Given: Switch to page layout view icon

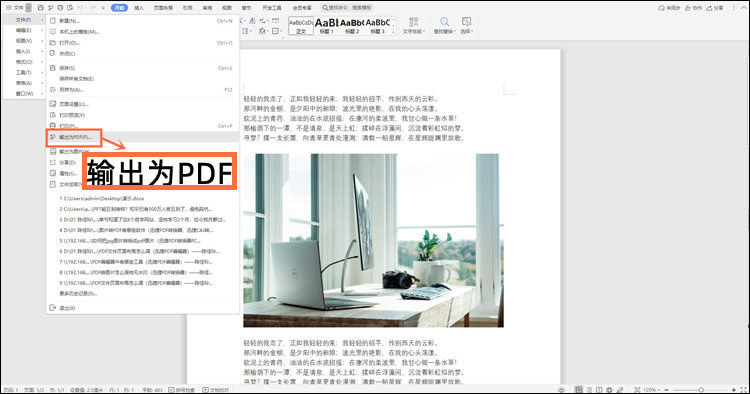Looking at the screenshot, I should pos(579,390).
